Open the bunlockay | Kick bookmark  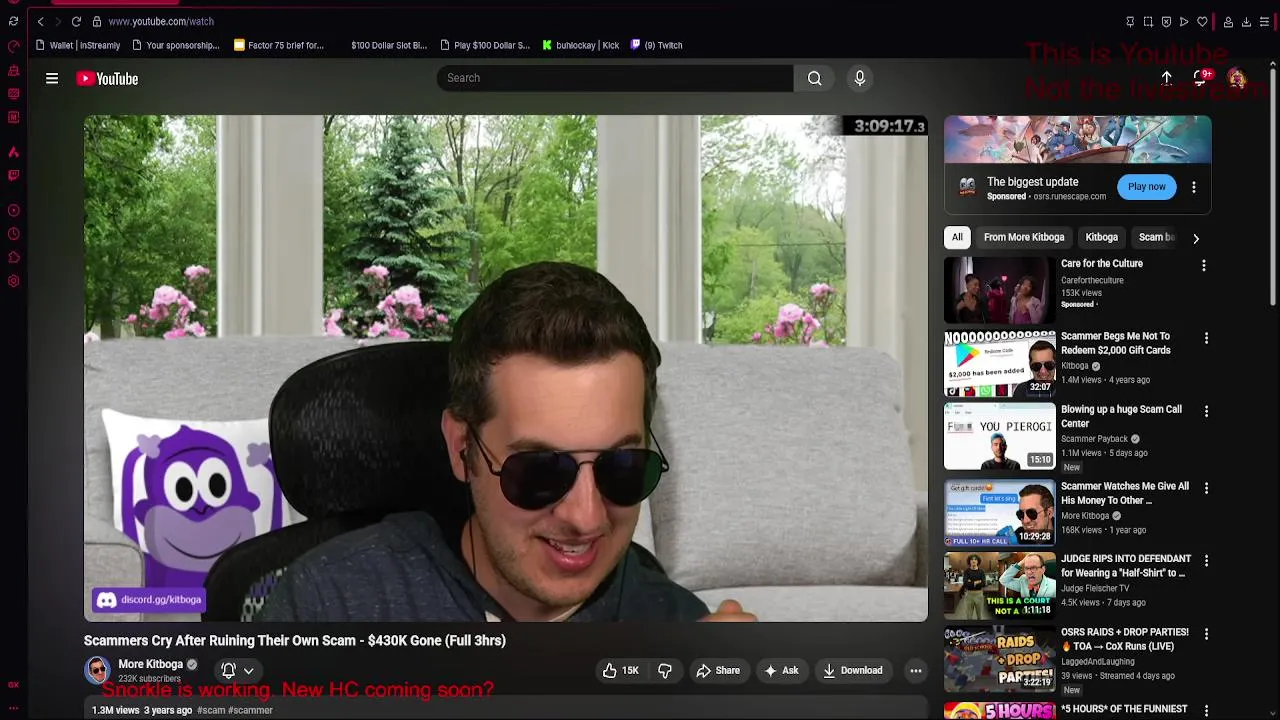(581, 45)
